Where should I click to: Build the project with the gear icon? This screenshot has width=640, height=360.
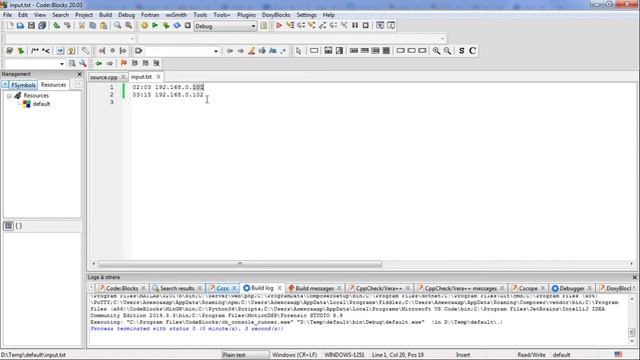point(144,26)
